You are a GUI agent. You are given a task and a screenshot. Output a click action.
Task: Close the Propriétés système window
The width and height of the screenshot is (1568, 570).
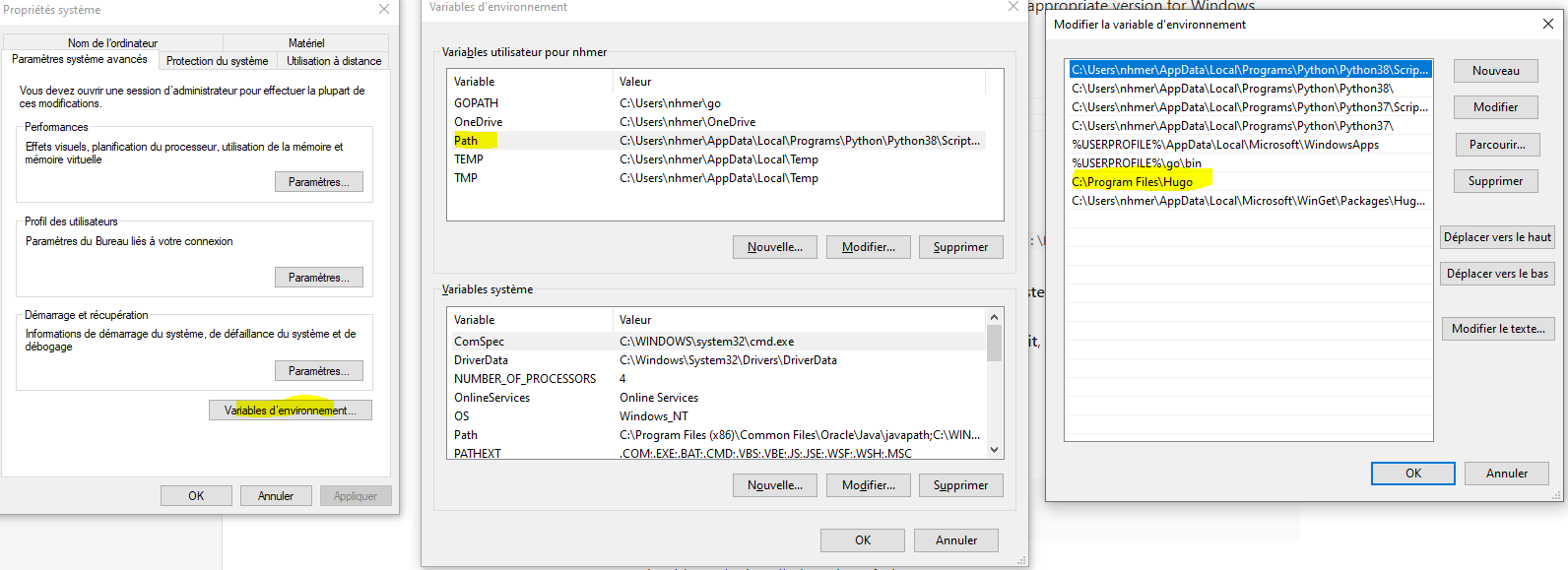384,9
